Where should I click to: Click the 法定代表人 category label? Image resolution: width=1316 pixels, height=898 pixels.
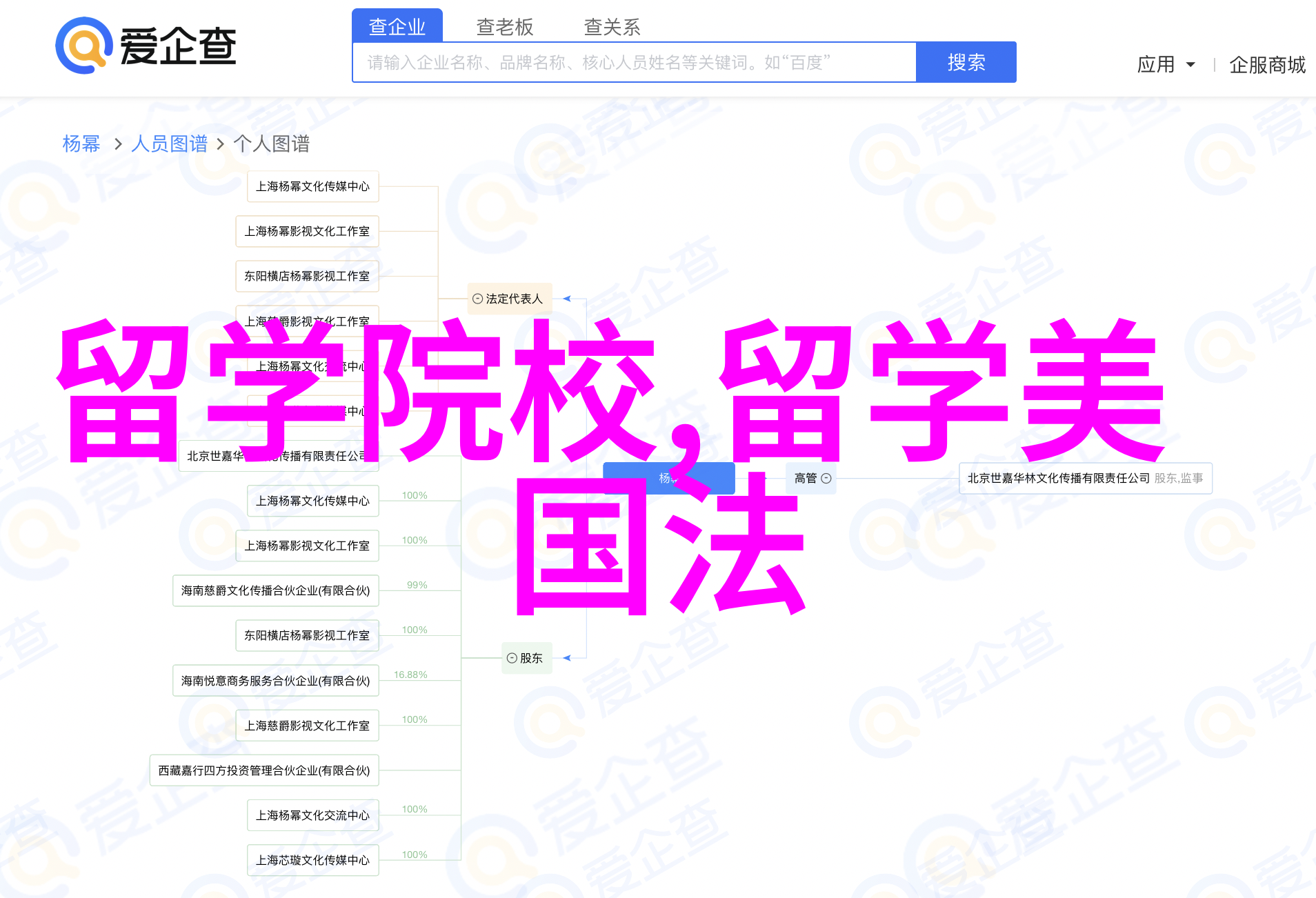click(x=515, y=299)
